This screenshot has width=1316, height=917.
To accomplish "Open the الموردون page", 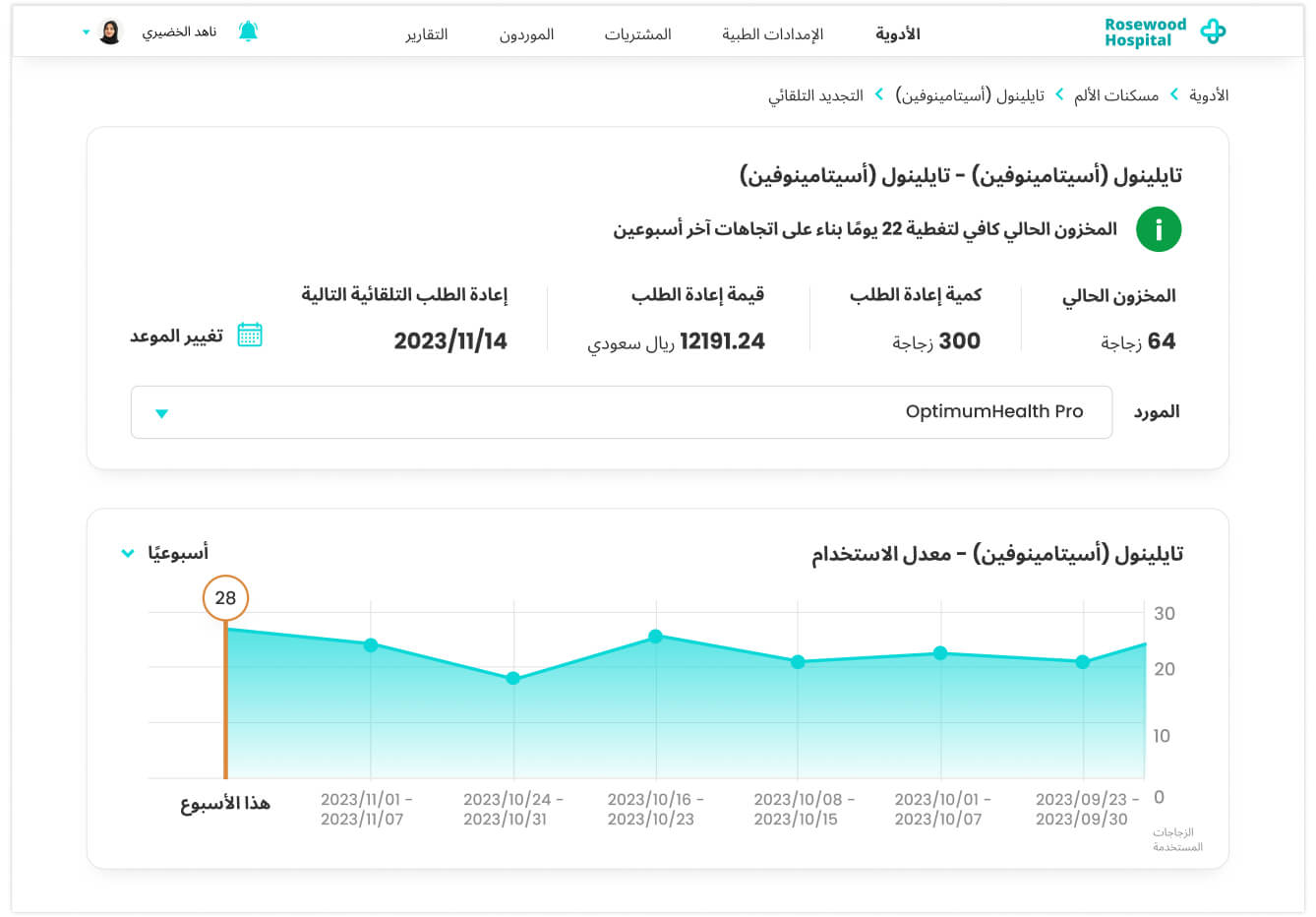I will coord(526,34).
